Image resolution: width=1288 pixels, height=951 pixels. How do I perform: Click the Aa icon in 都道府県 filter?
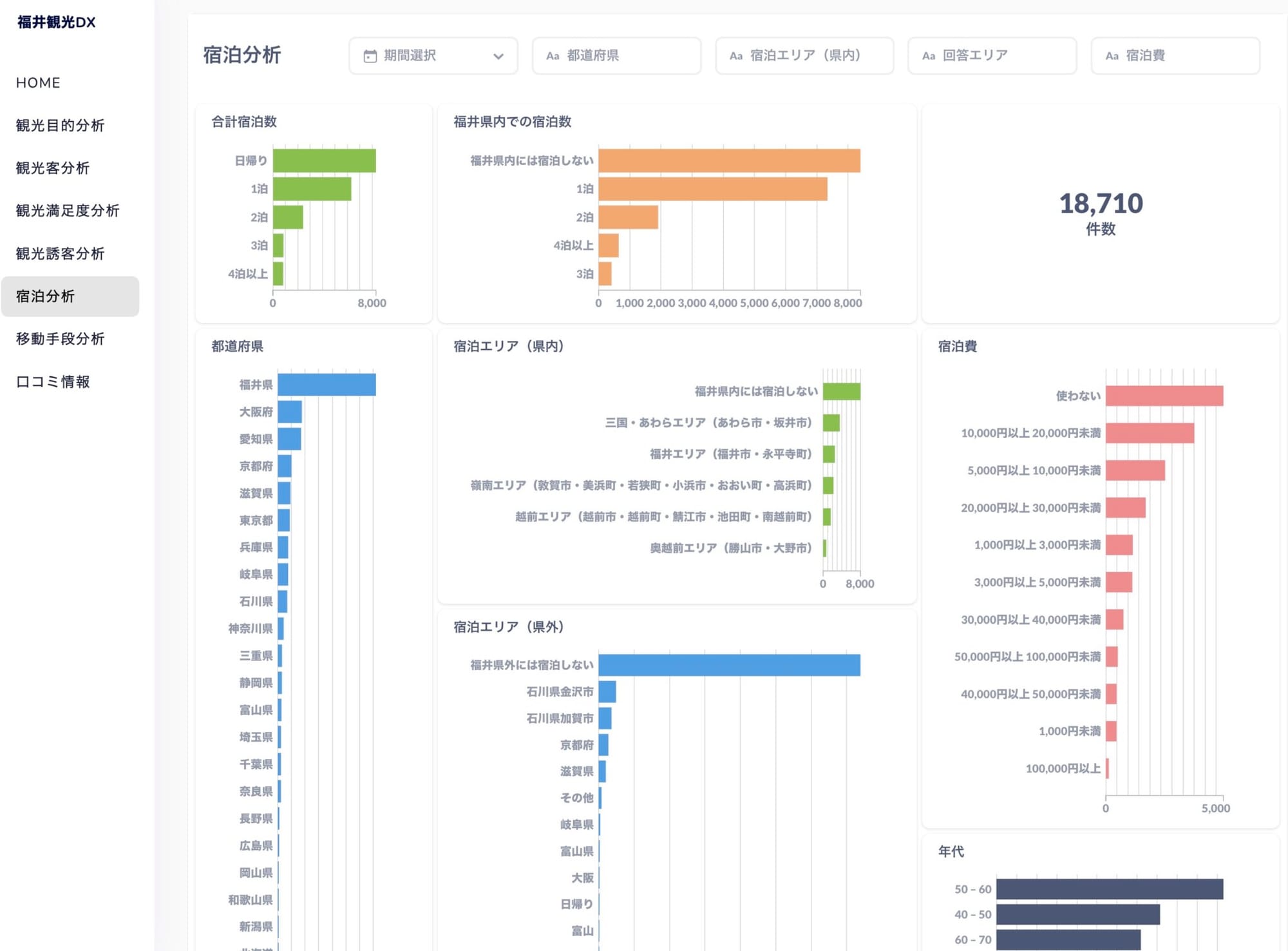coord(552,56)
